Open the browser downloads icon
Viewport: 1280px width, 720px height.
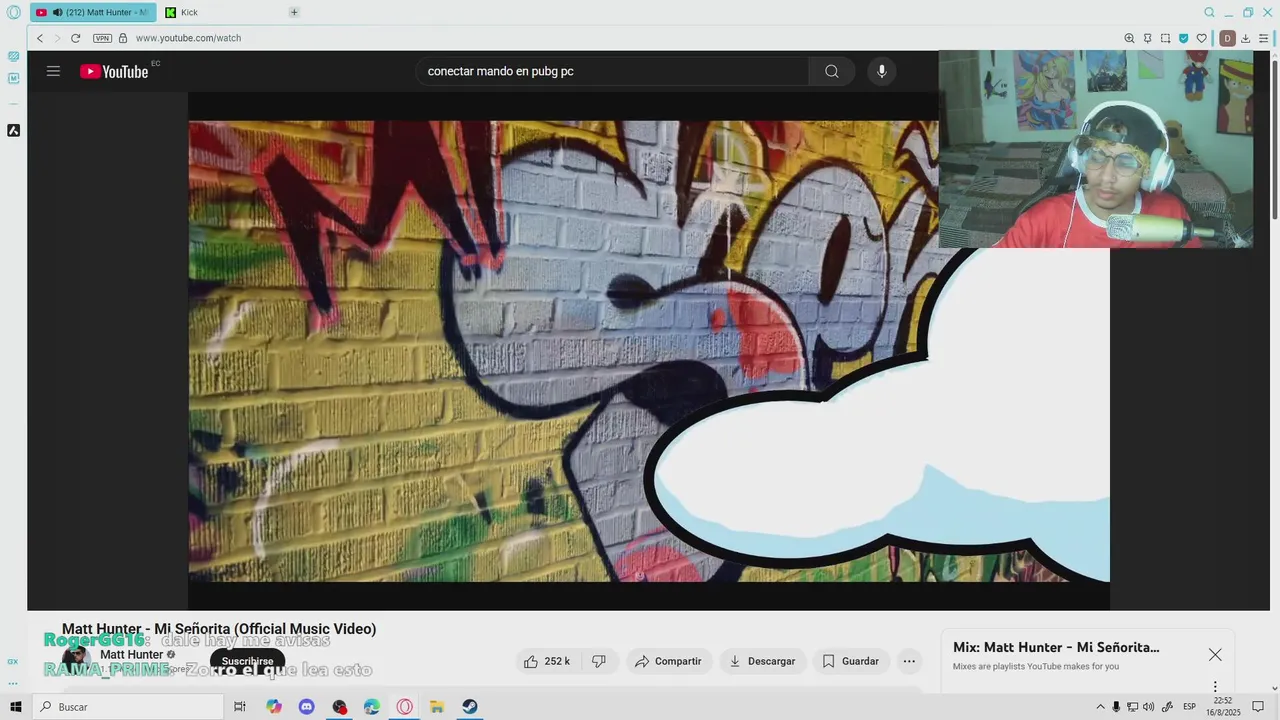[1246, 38]
